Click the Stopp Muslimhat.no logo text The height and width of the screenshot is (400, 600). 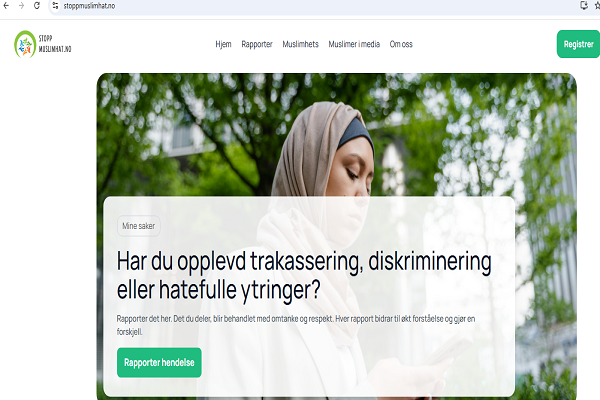(x=55, y=44)
